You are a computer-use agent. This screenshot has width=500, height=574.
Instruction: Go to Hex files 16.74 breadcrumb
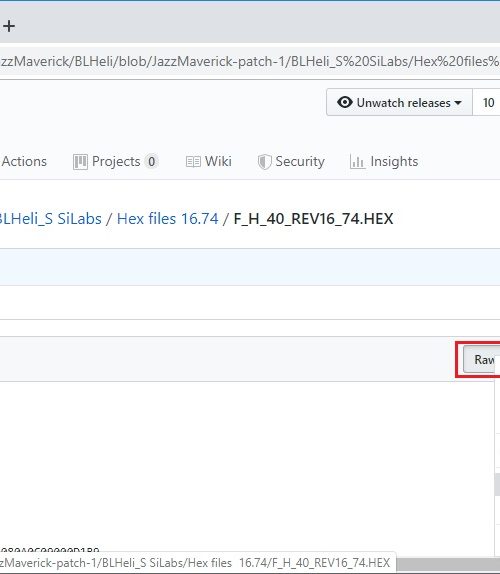[x=168, y=219]
